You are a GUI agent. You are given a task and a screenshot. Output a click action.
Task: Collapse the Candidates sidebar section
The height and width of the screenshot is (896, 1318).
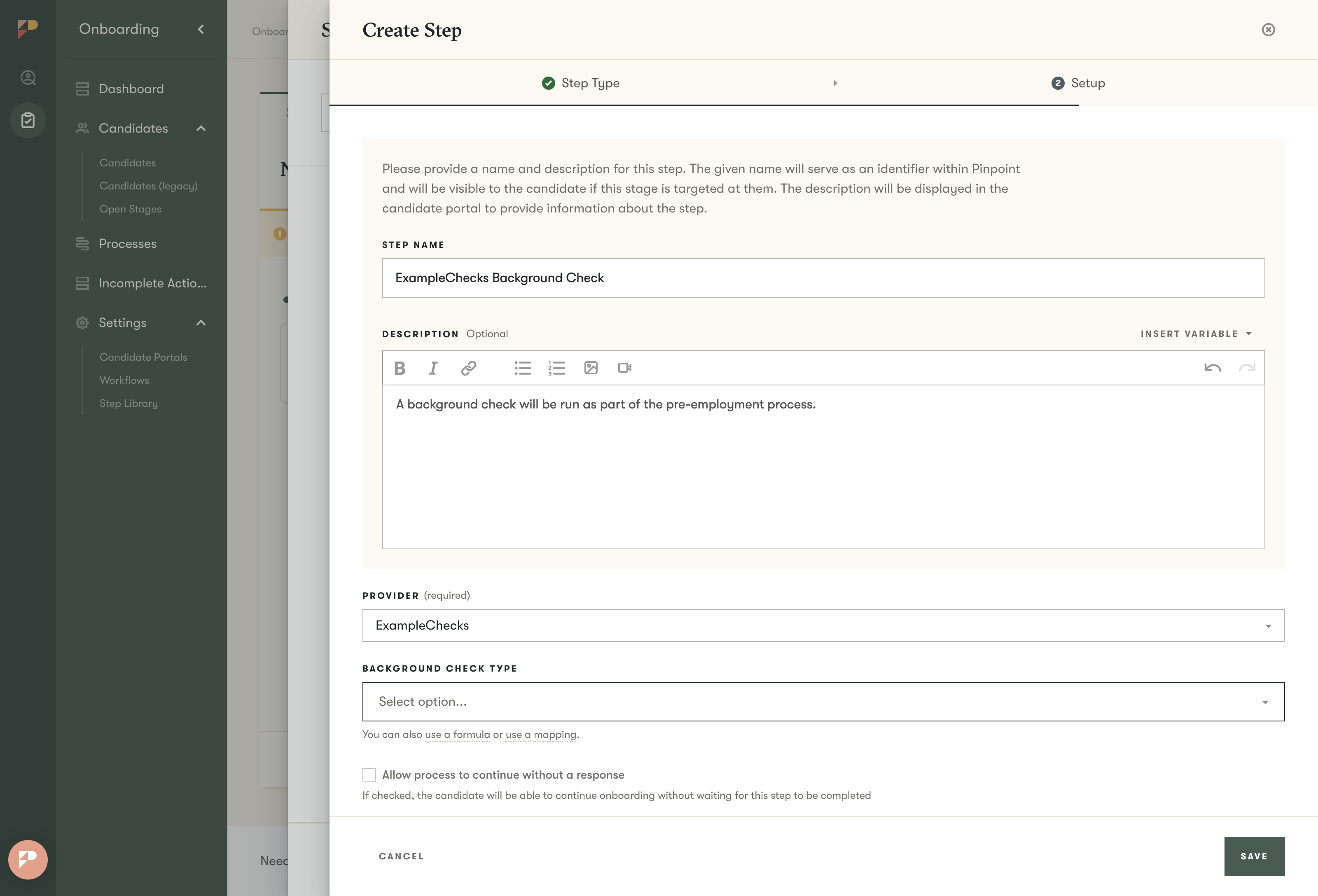coord(201,128)
